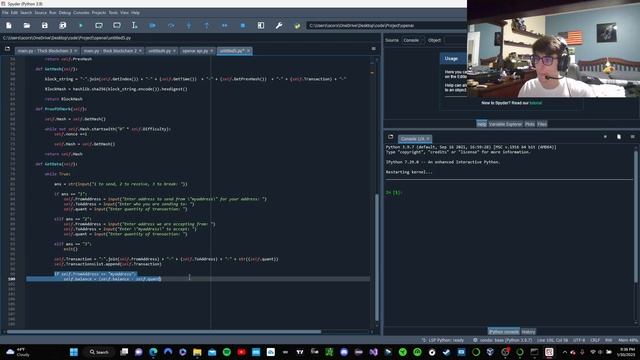Switch to the Plots pane
The image size is (640, 360).
[x=530, y=124]
